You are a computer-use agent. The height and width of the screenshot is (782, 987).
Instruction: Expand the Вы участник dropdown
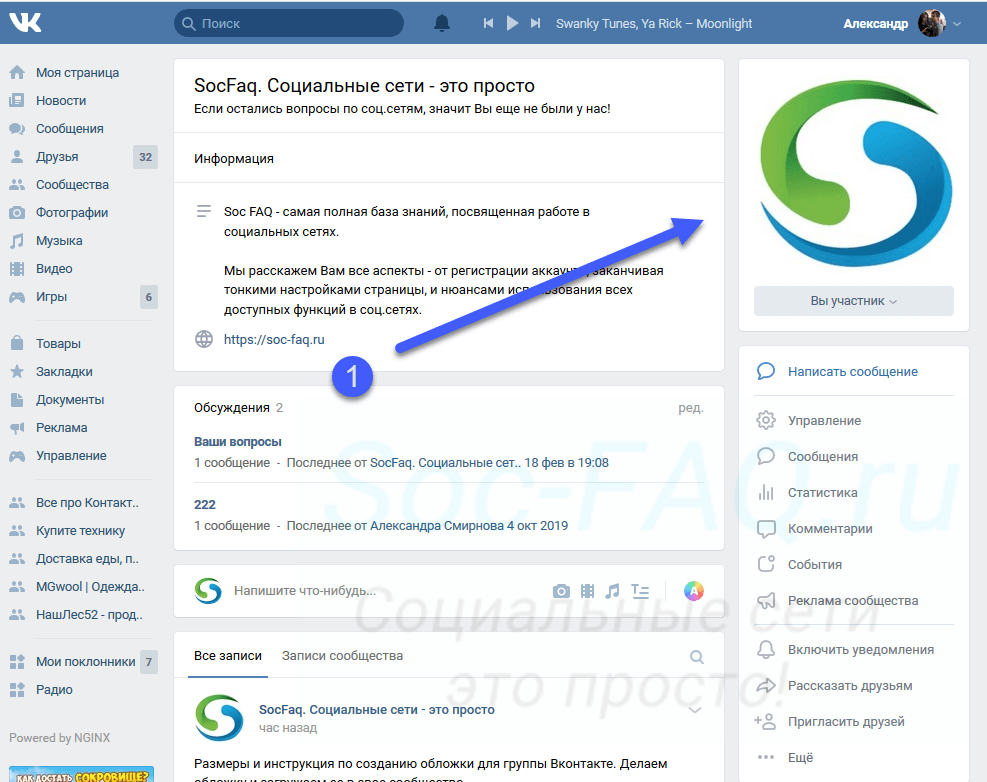pyautogui.click(x=854, y=301)
